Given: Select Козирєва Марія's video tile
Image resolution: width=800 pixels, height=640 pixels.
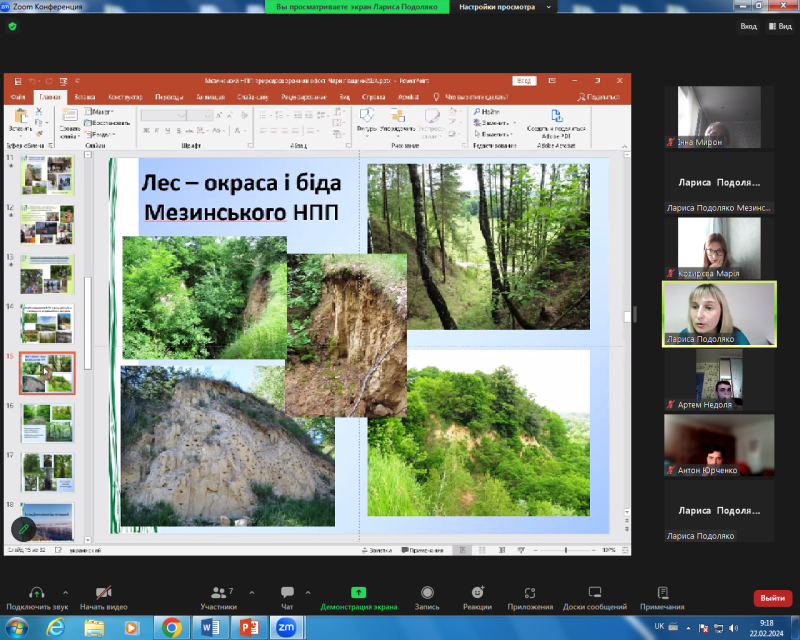Looking at the screenshot, I should 719,246.
